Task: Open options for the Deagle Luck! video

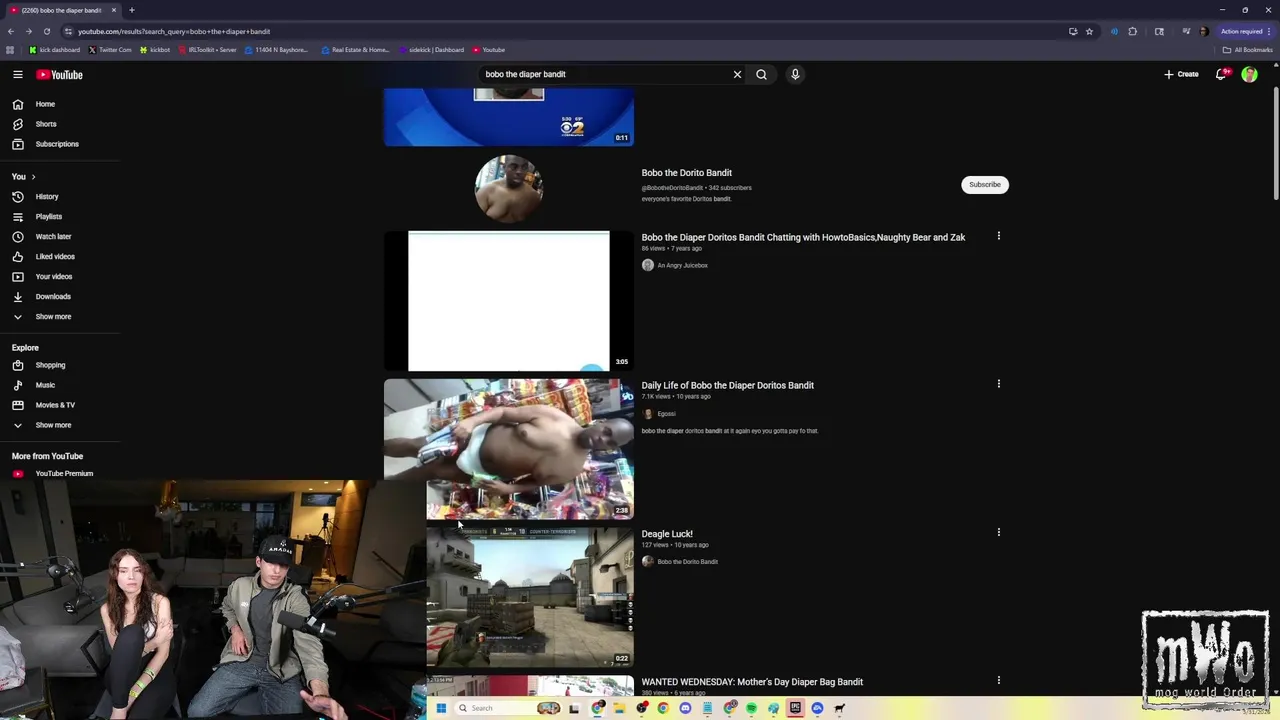Action: [x=998, y=532]
